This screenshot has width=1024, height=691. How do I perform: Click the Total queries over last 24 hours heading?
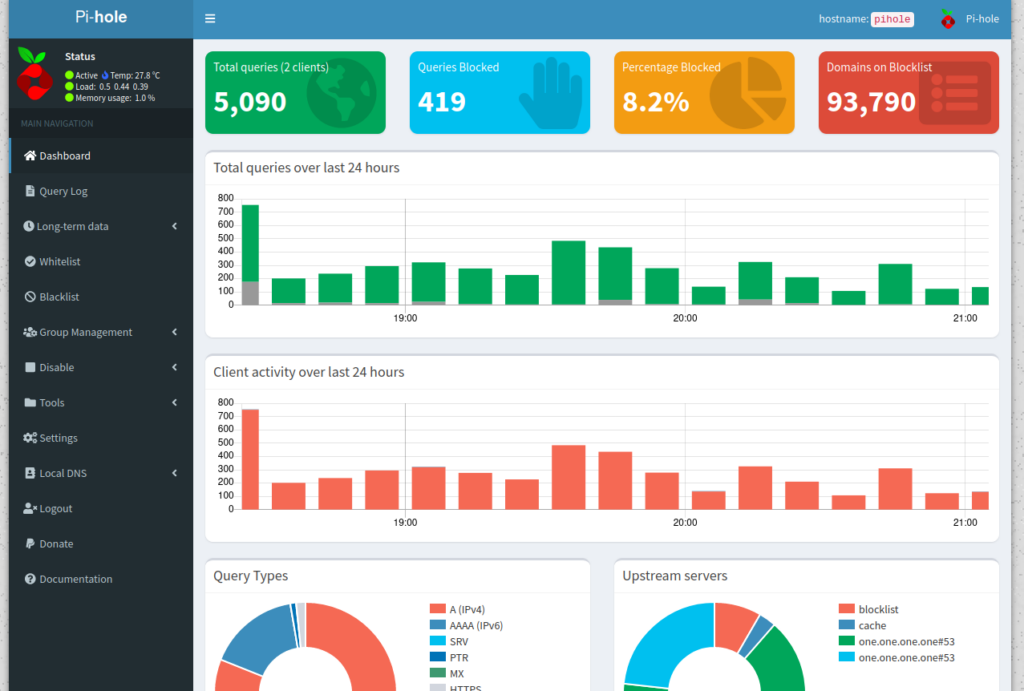coord(306,168)
